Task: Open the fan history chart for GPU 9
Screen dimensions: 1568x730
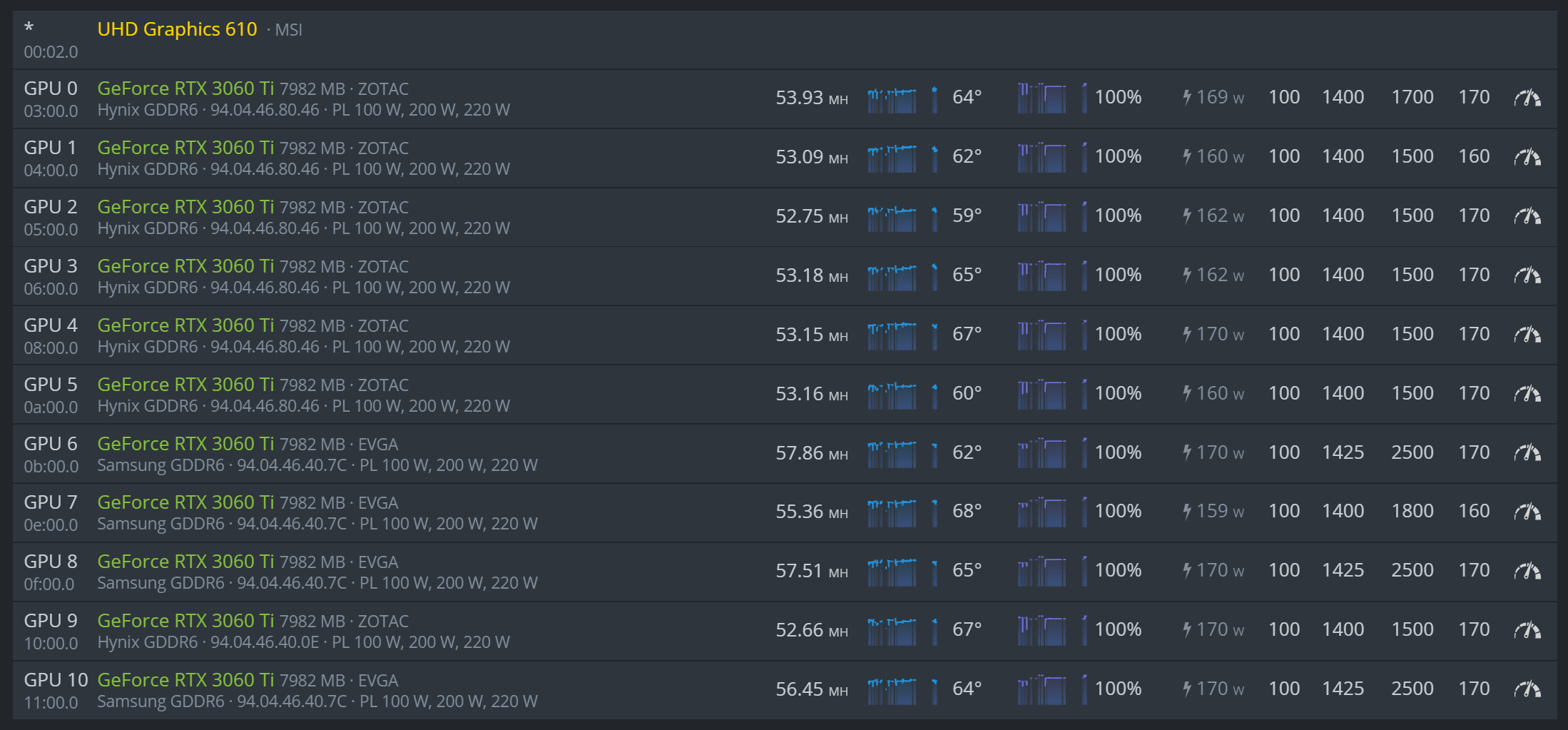Action: click(x=1042, y=631)
